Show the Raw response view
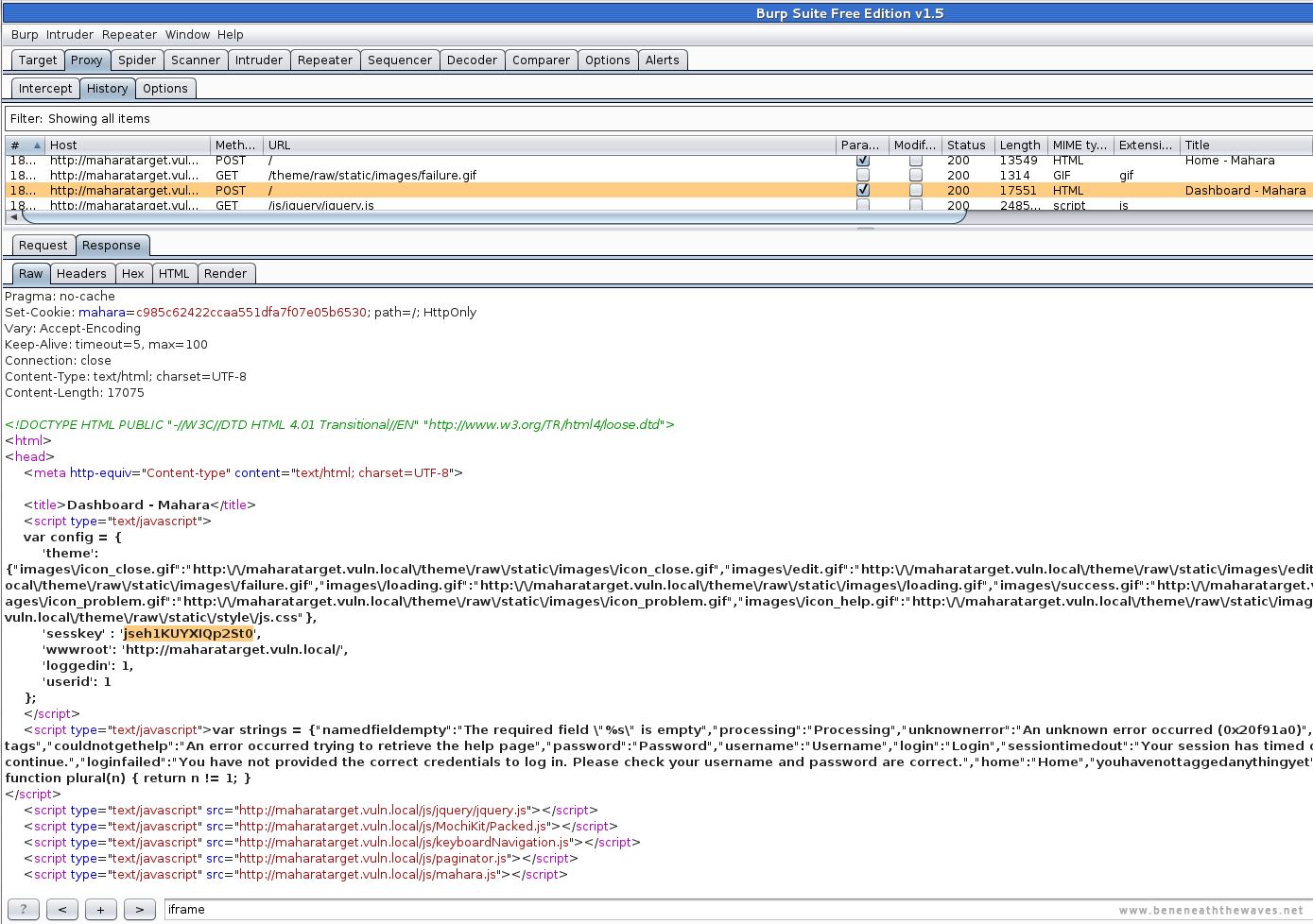This screenshot has width=1313, height=924. (31, 273)
